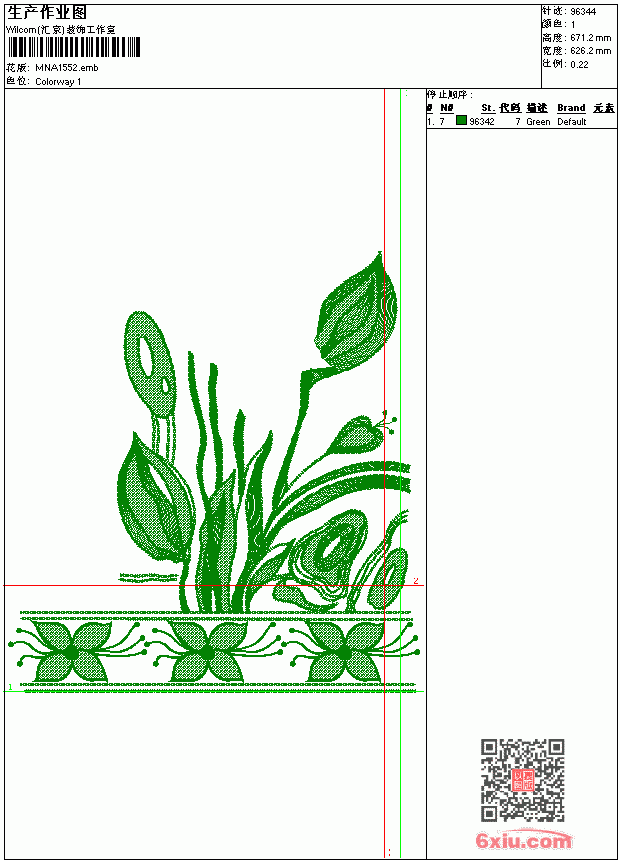
Task: Click the rightmost four-petal flower in the border
Action: [344, 652]
